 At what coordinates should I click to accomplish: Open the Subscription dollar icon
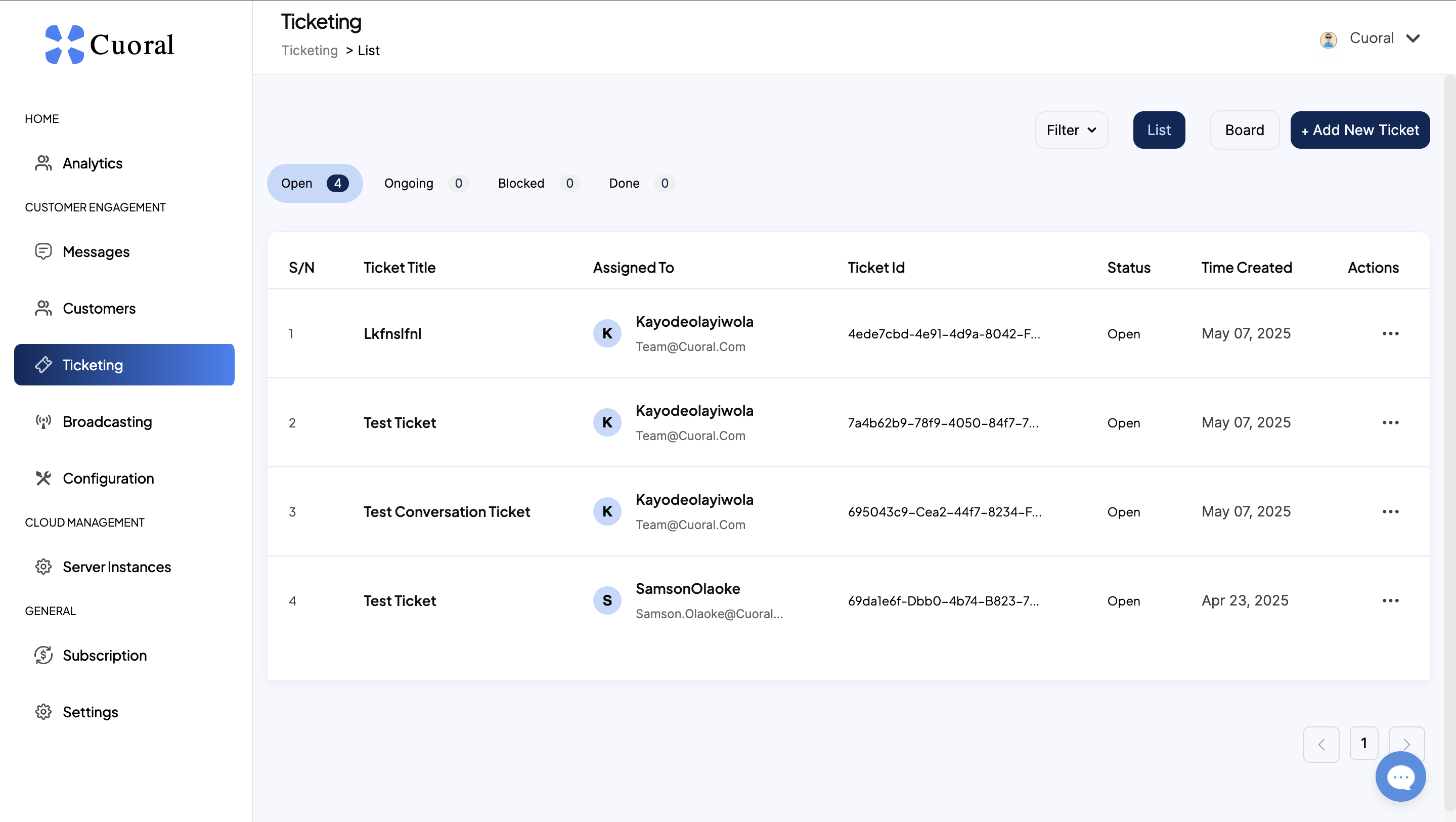(x=43, y=655)
